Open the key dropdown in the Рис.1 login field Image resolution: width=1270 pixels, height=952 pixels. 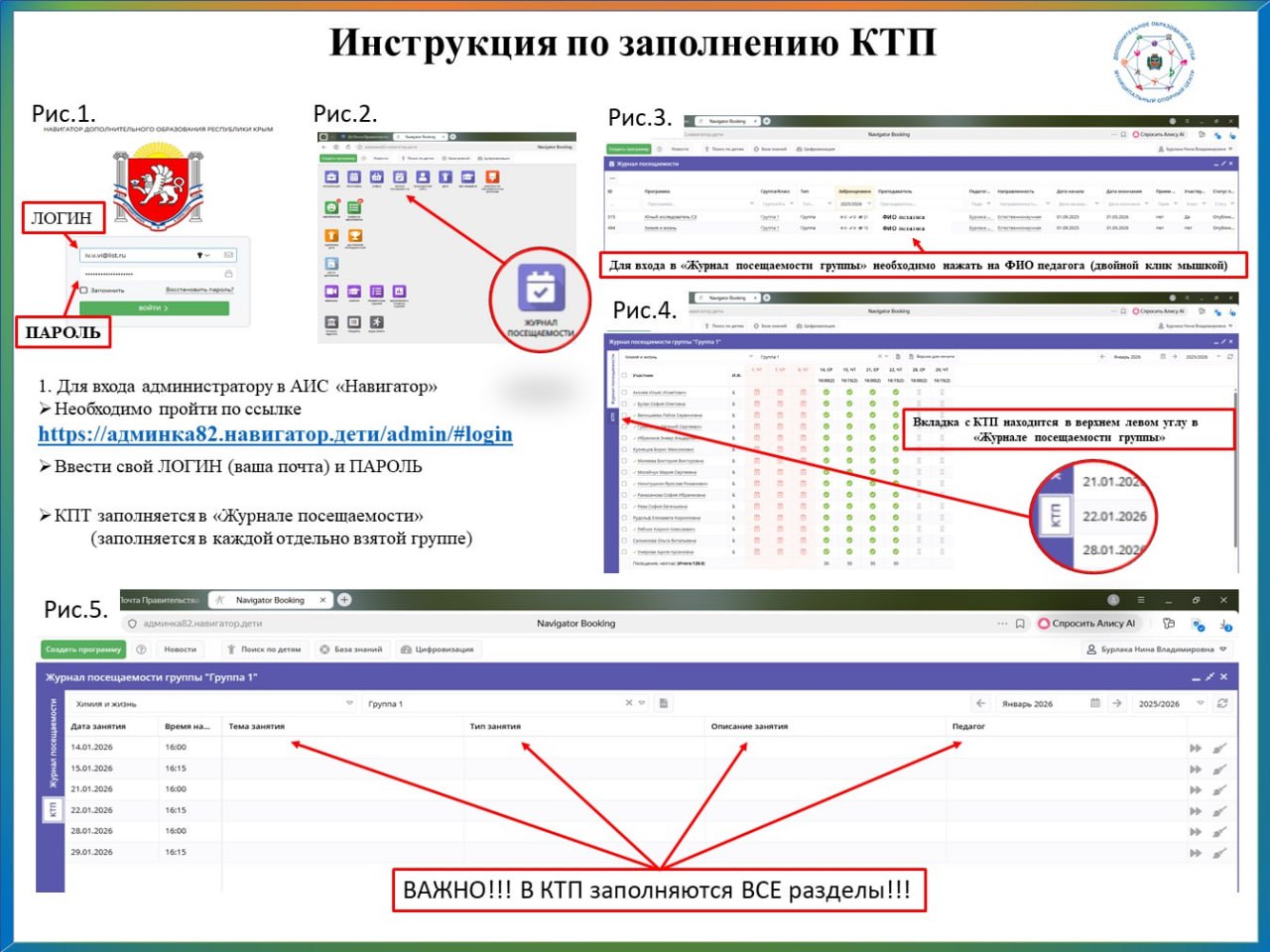(x=203, y=255)
